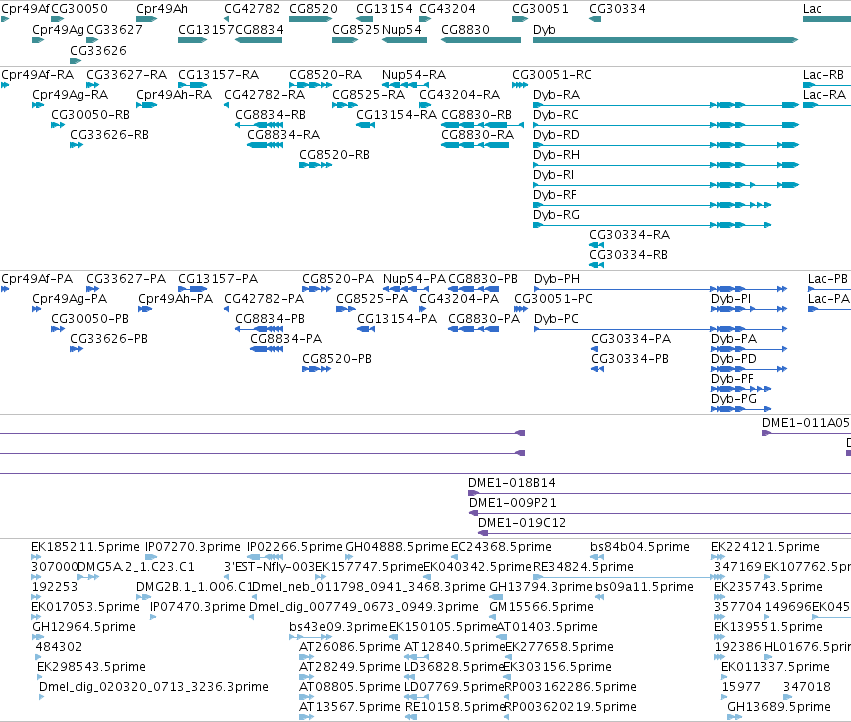Select the CG30051 gene label
The width and height of the screenshot is (851, 722).
click(x=540, y=9)
